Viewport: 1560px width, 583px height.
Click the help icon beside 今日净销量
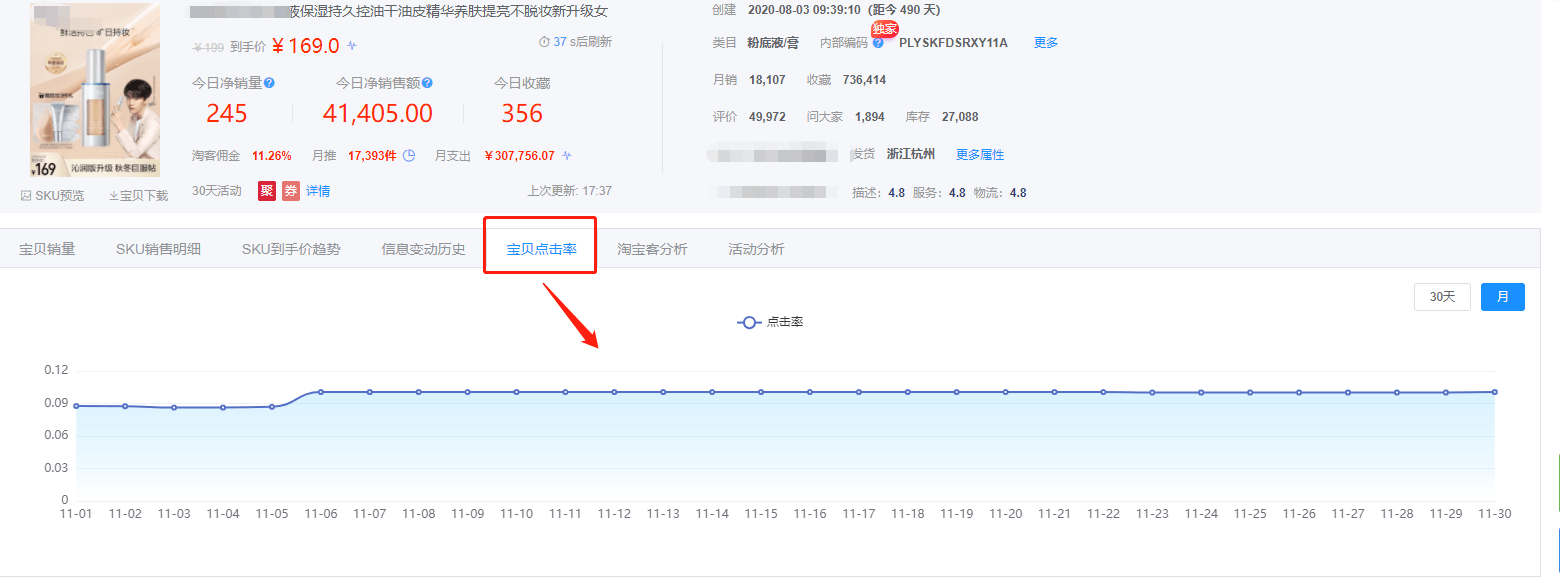[x=270, y=82]
